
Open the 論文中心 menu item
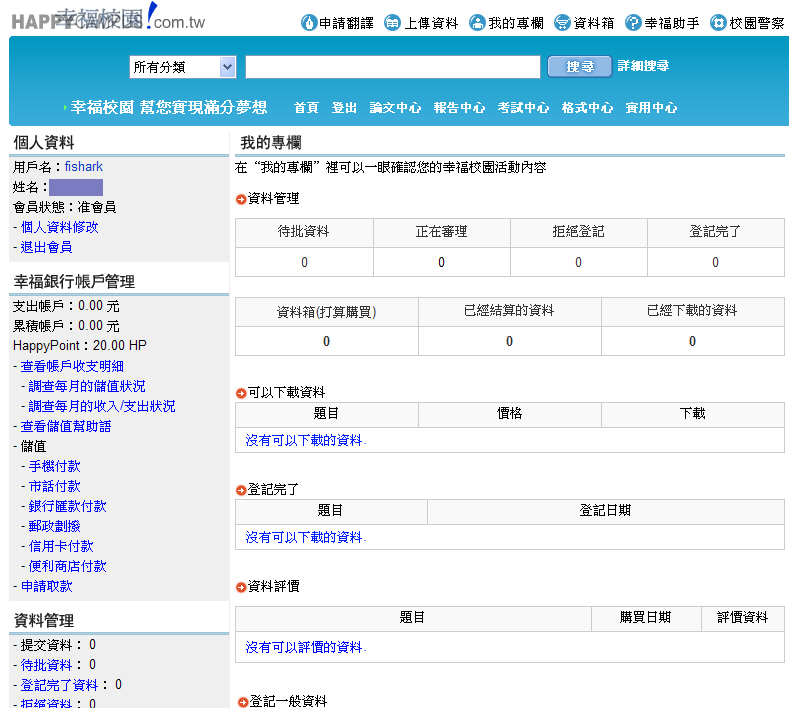395,108
